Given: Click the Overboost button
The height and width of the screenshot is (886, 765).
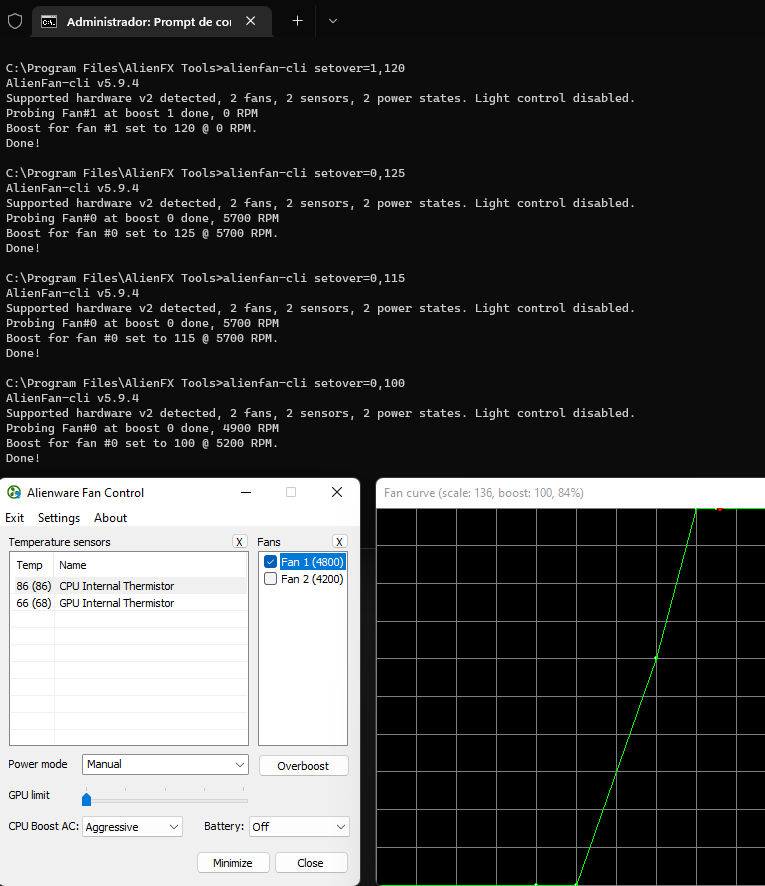Looking at the screenshot, I should coord(303,766).
